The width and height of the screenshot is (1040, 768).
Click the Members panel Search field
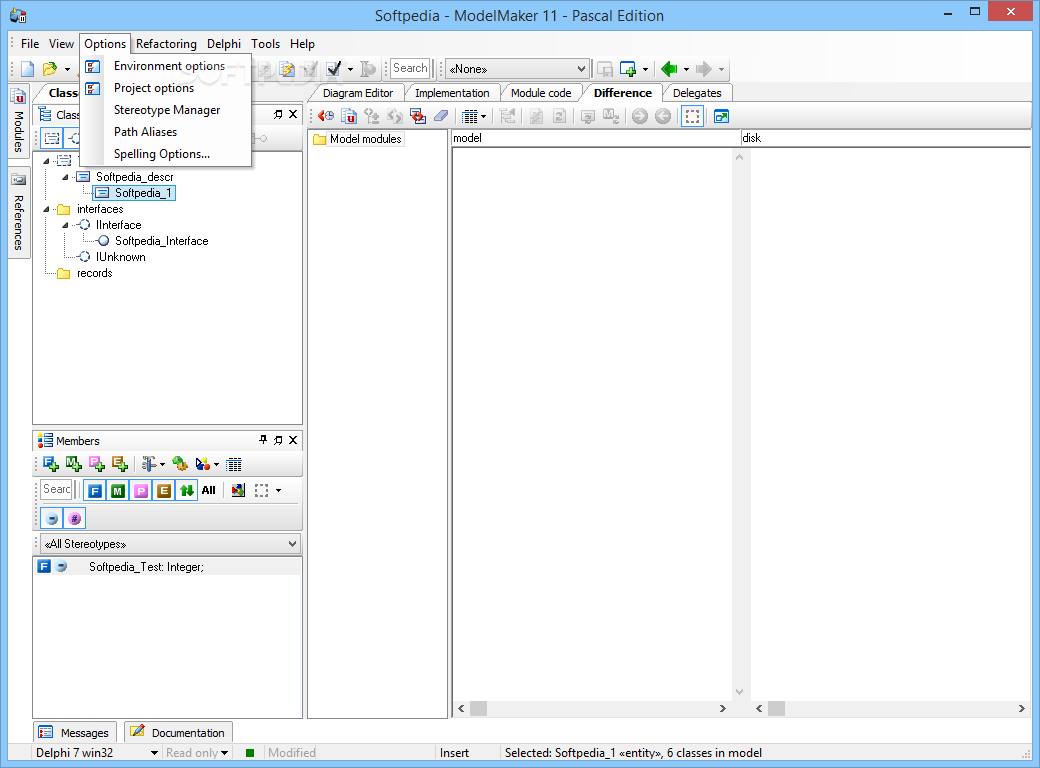click(x=56, y=489)
